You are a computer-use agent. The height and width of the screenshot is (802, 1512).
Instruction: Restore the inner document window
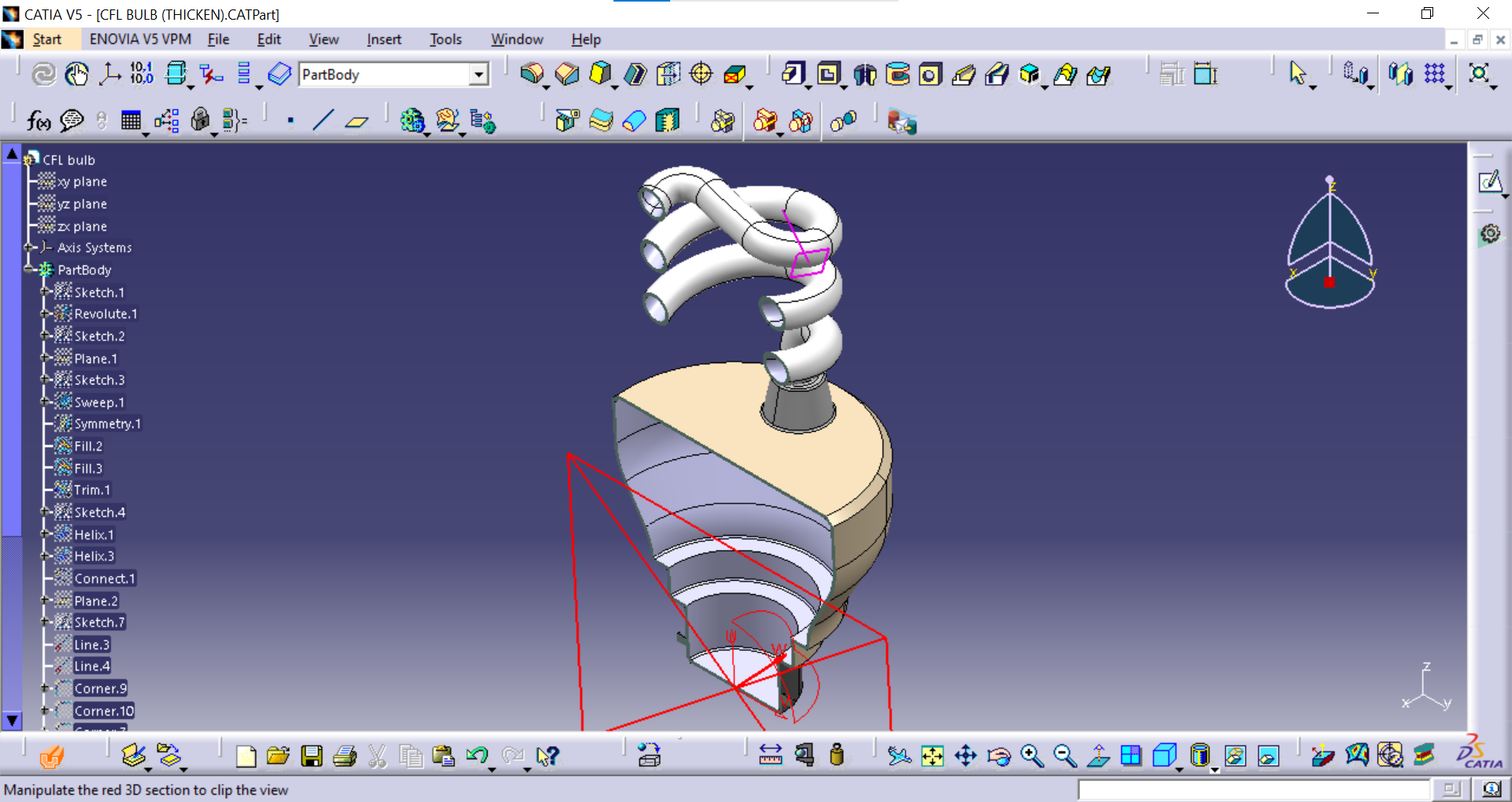click(1477, 39)
